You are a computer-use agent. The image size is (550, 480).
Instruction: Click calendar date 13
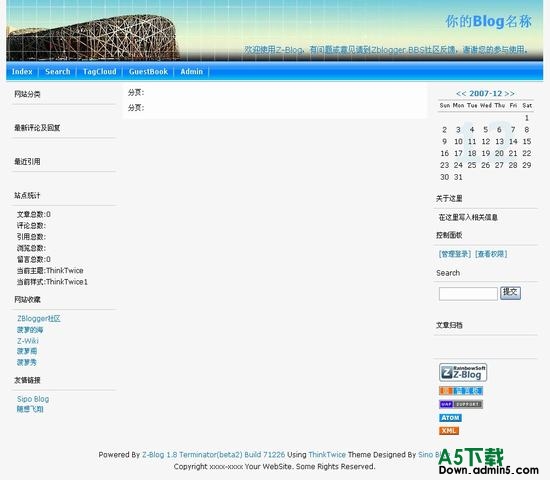tap(499, 142)
